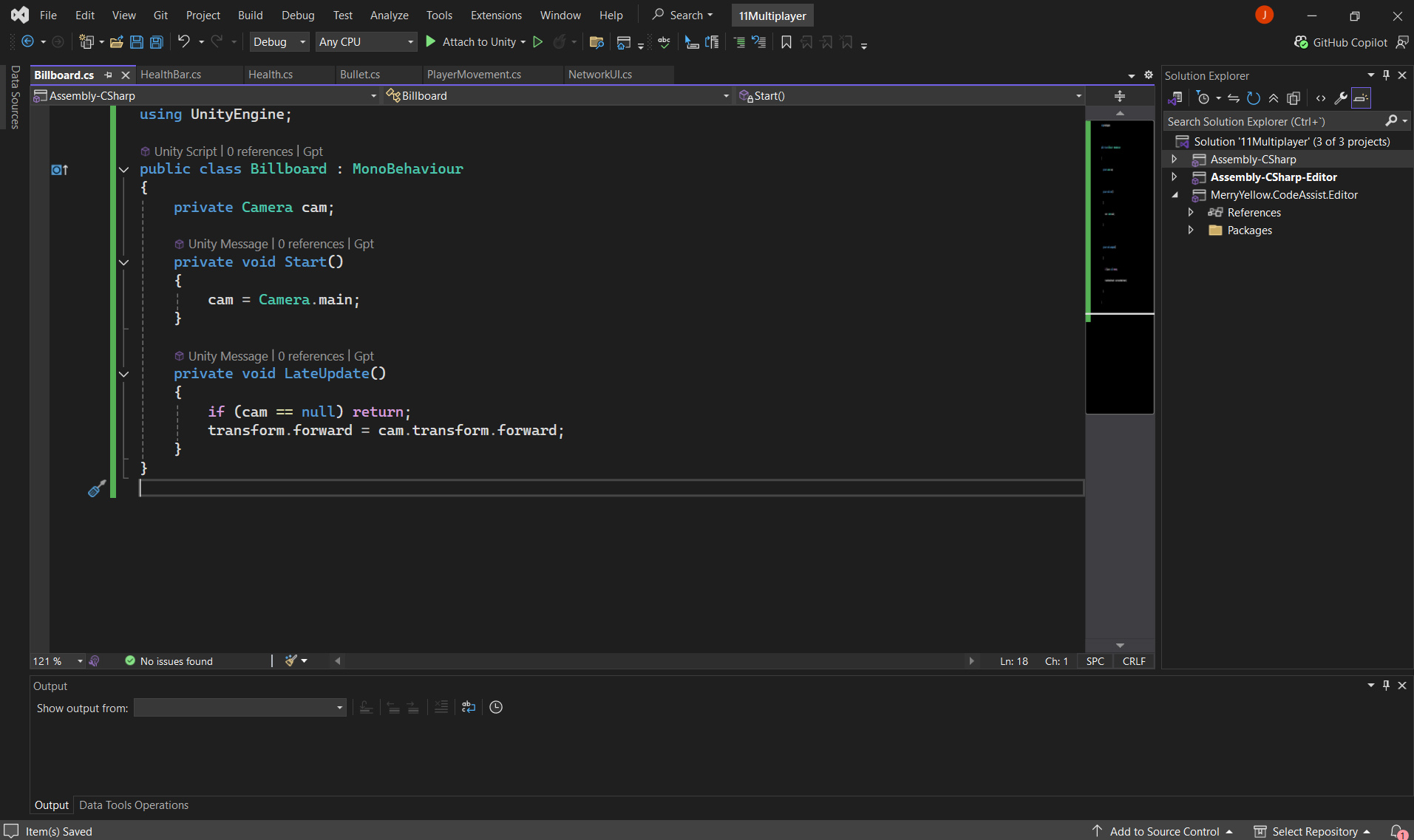Toggle a bookmark on the current line

[786, 42]
